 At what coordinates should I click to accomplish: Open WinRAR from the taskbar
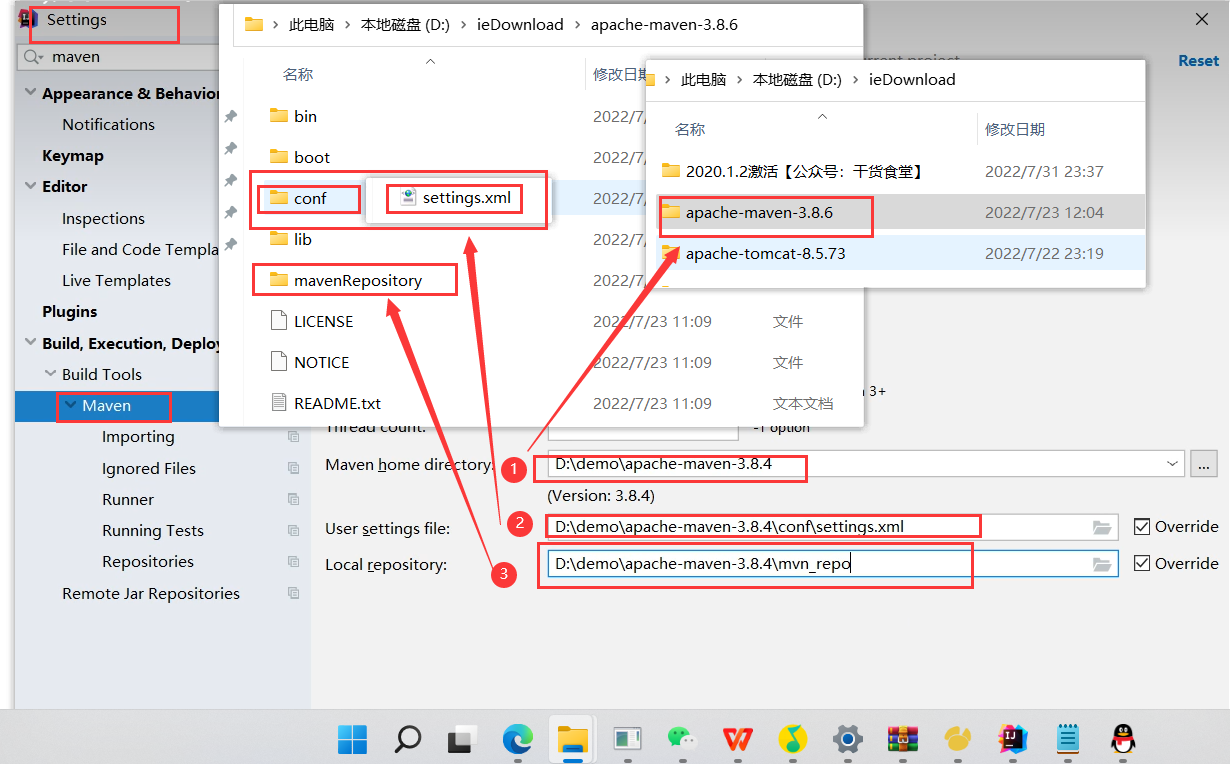point(903,739)
